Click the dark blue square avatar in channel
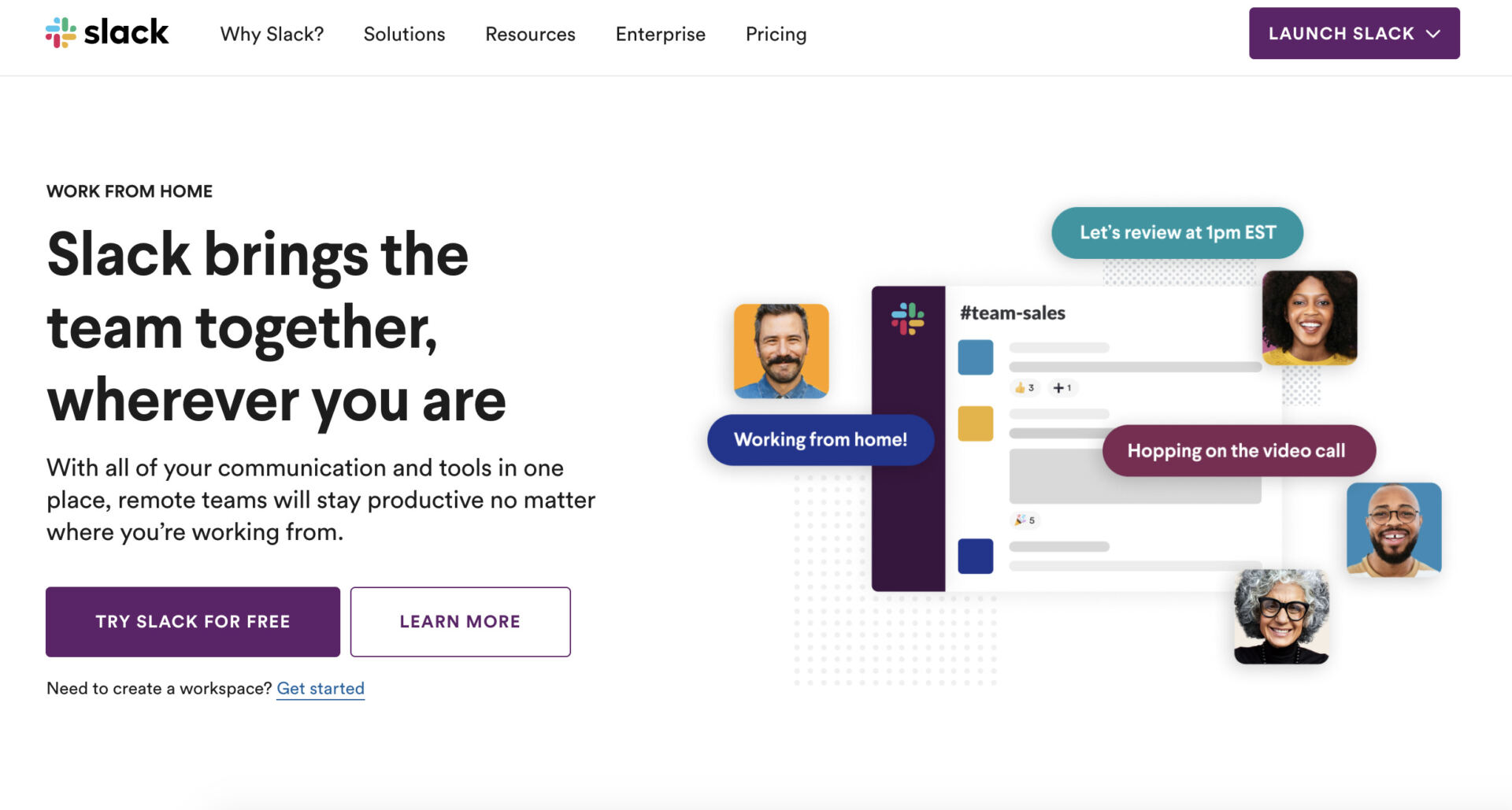 (x=975, y=556)
